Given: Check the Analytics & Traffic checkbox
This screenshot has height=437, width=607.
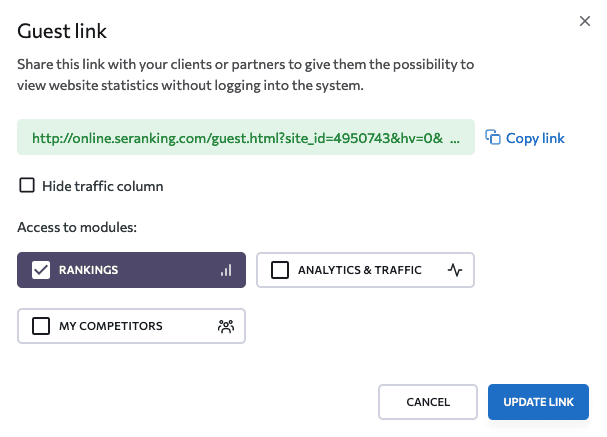Looking at the screenshot, I should [280, 270].
